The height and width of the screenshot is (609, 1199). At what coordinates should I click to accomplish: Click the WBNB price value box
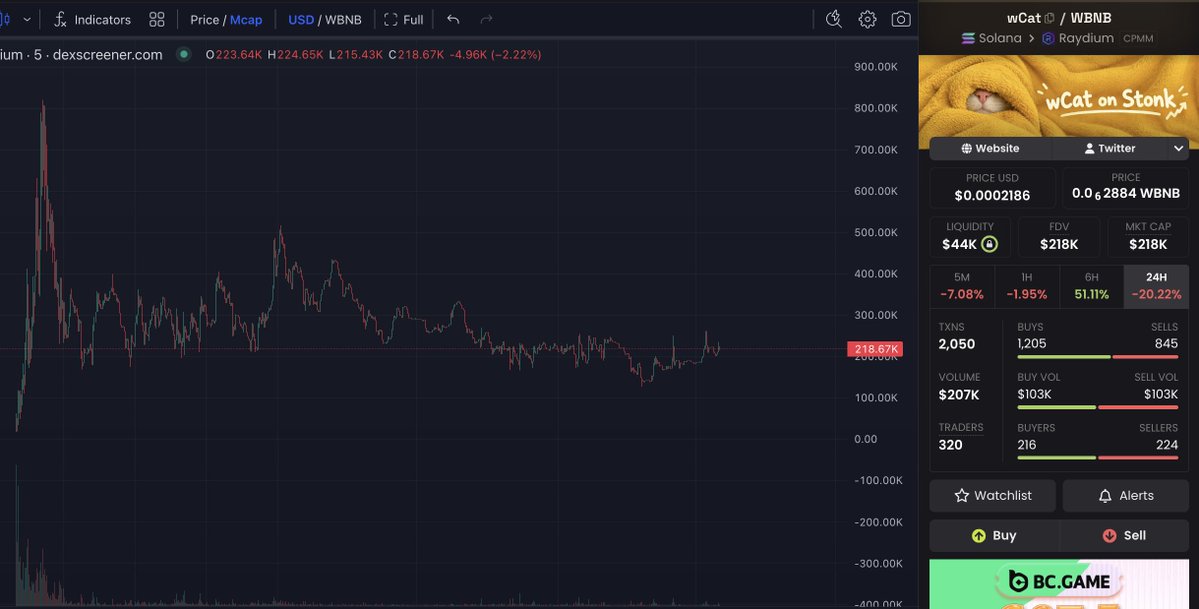(x=1126, y=187)
